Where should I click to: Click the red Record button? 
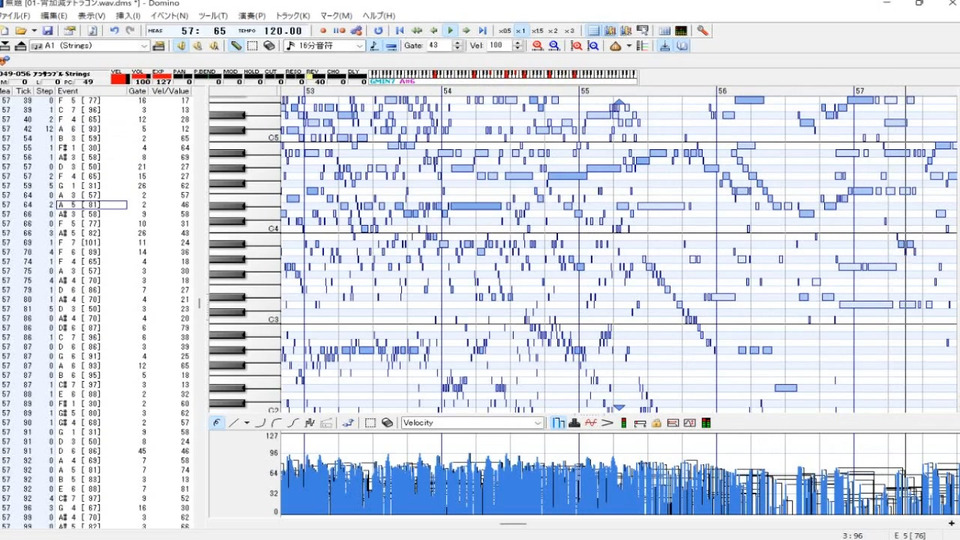[x=322, y=31]
